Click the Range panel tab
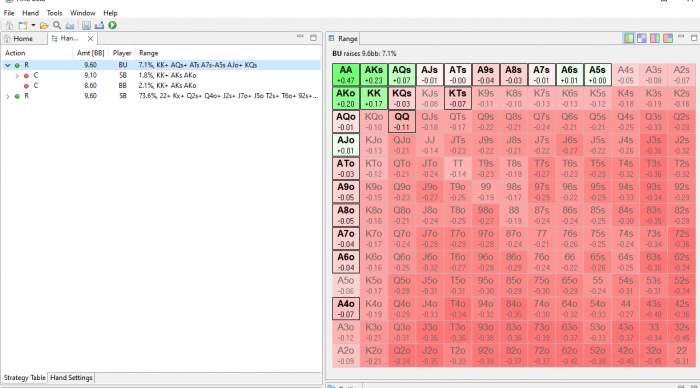 [344, 39]
